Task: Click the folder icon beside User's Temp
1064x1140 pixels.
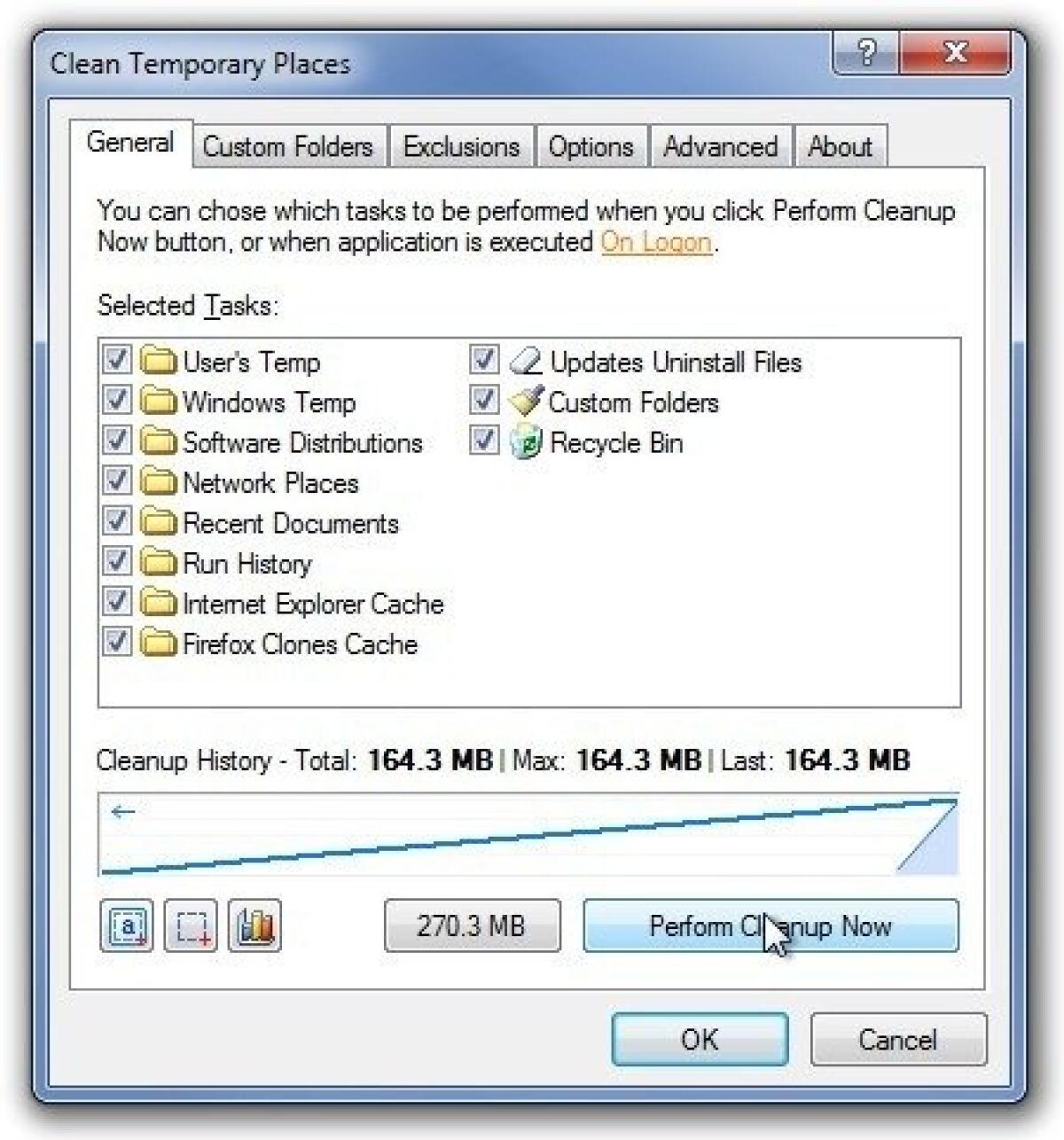Action: coord(160,362)
